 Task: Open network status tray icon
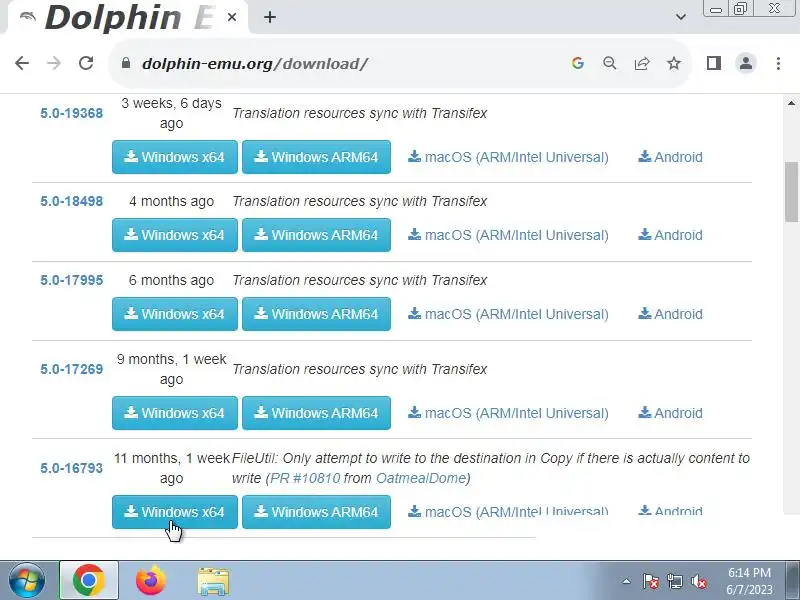pyautogui.click(x=674, y=581)
